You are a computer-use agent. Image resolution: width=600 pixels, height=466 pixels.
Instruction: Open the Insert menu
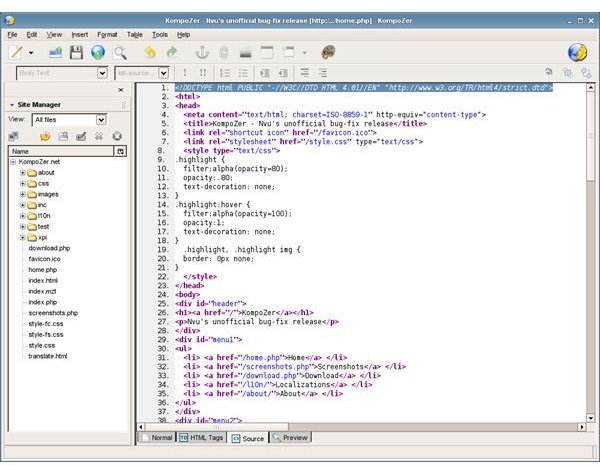click(x=80, y=35)
